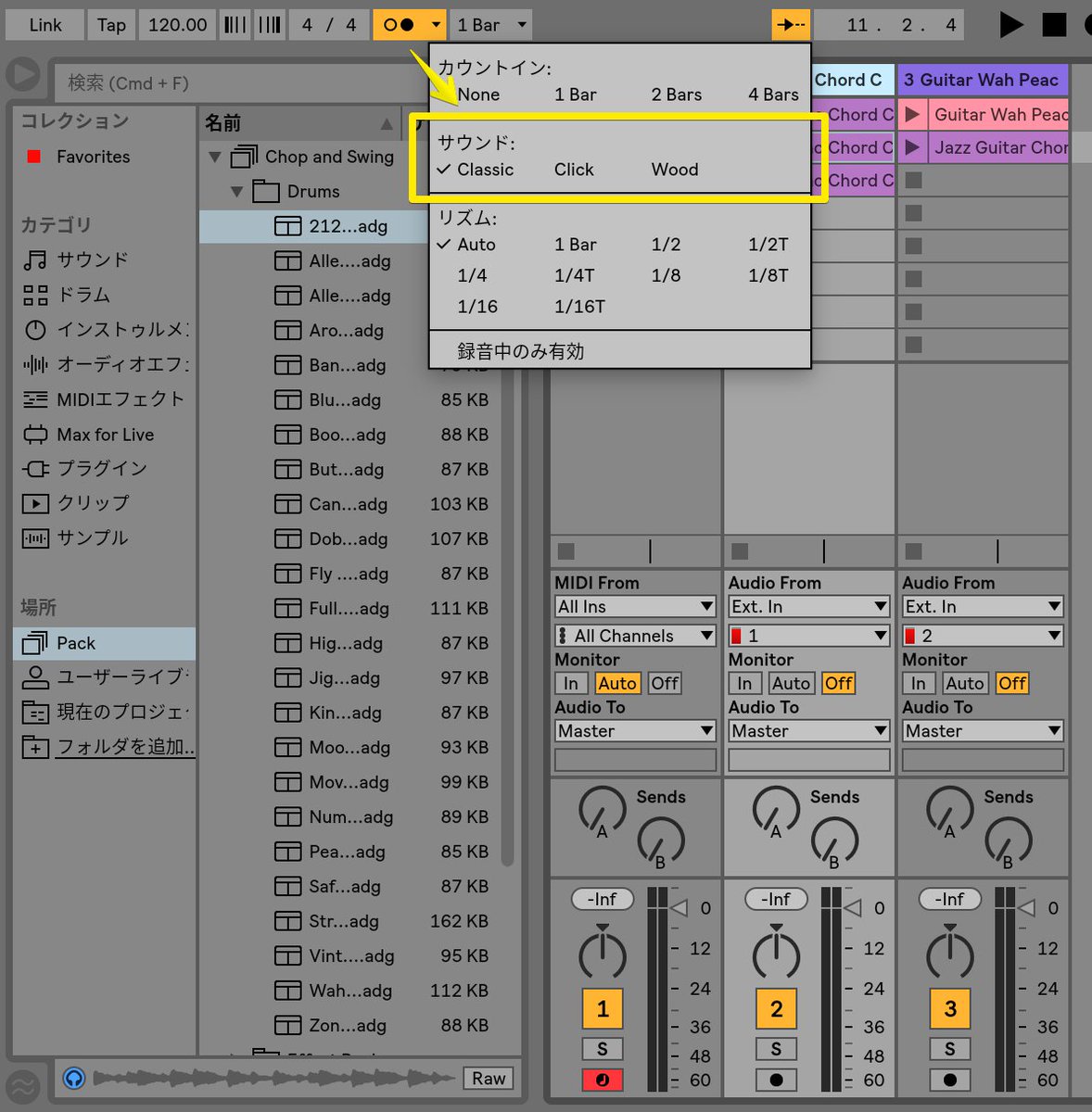Screen dimensions: 1092x1112
Task: Deactivate track 3 via its activator button
Action: point(949,1008)
